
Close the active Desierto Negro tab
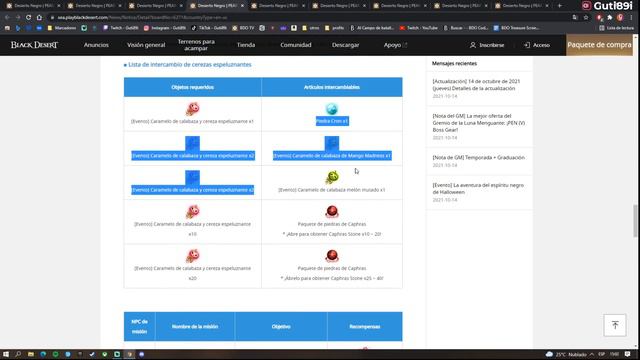pyautogui.click(x=242, y=6)
